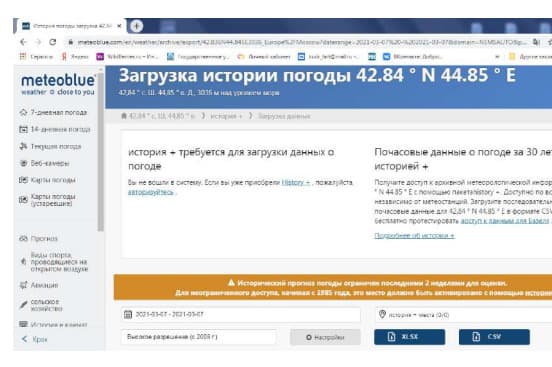This screenshot has width=552, height=367.
Task: Open the Другие закладки folder
Action: tap(530, 56)
